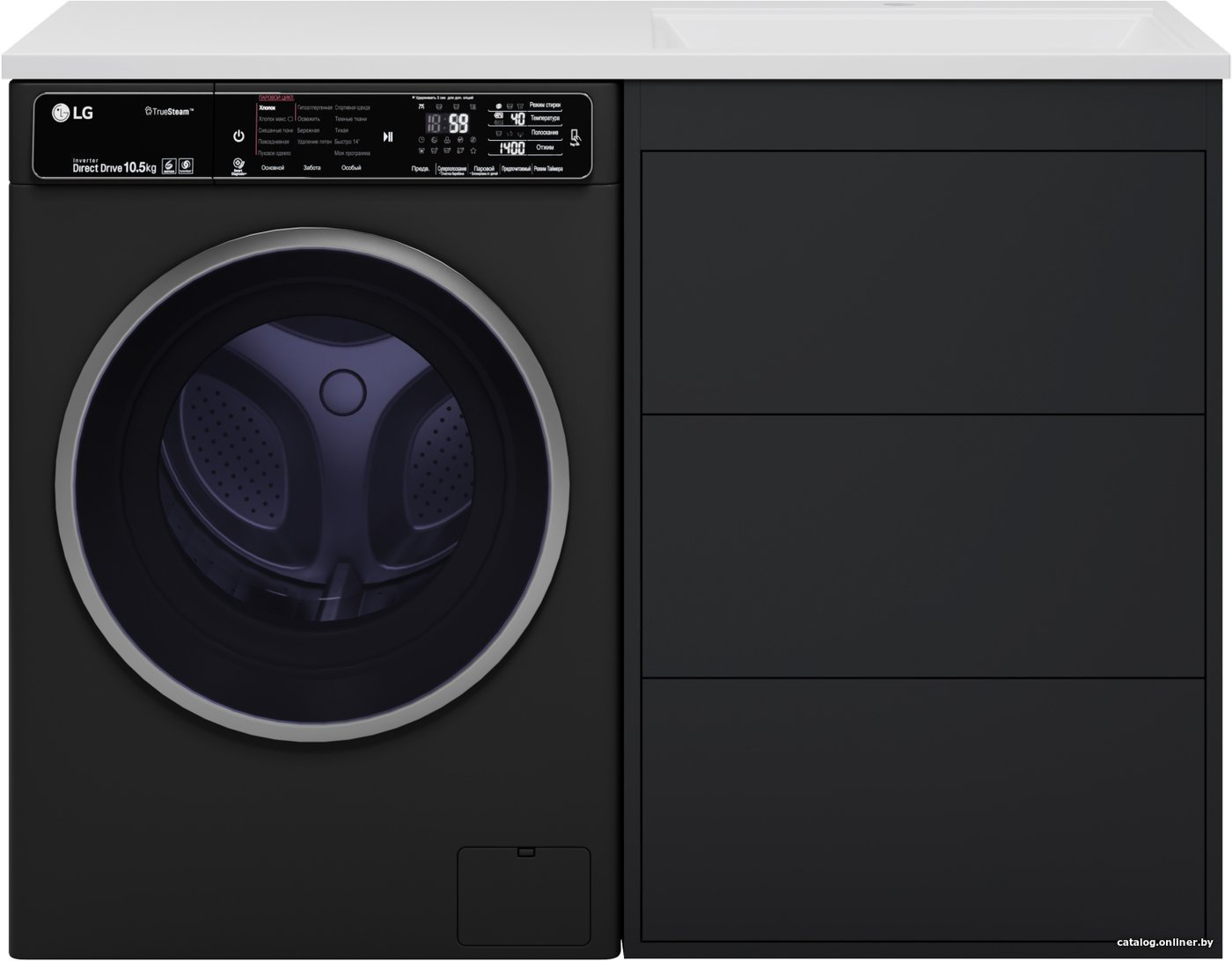Click the bottom drawer of the cabinet
The image size is (1232, 961).
[923, 810]
